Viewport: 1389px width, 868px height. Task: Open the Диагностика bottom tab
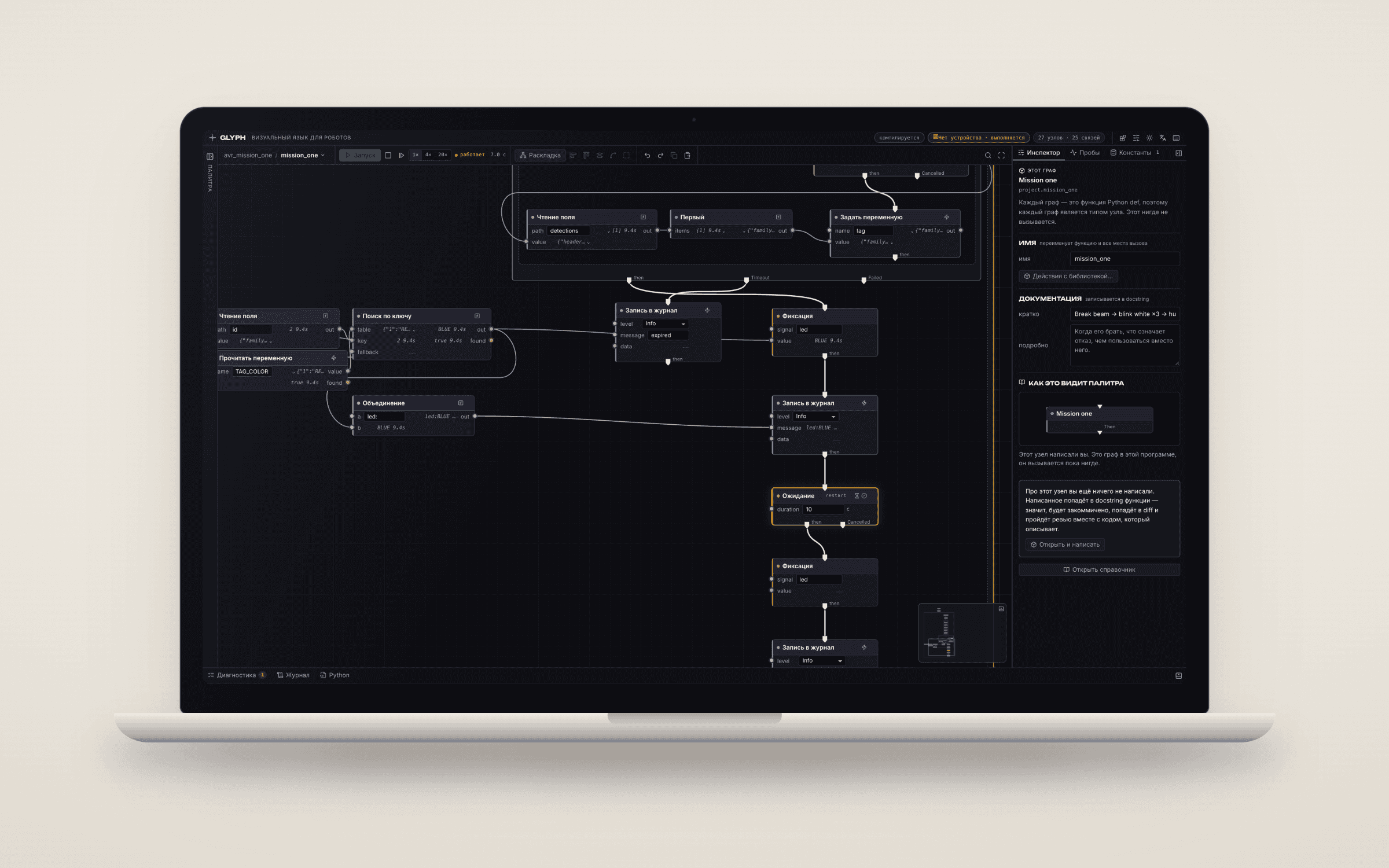click(237, 675)
